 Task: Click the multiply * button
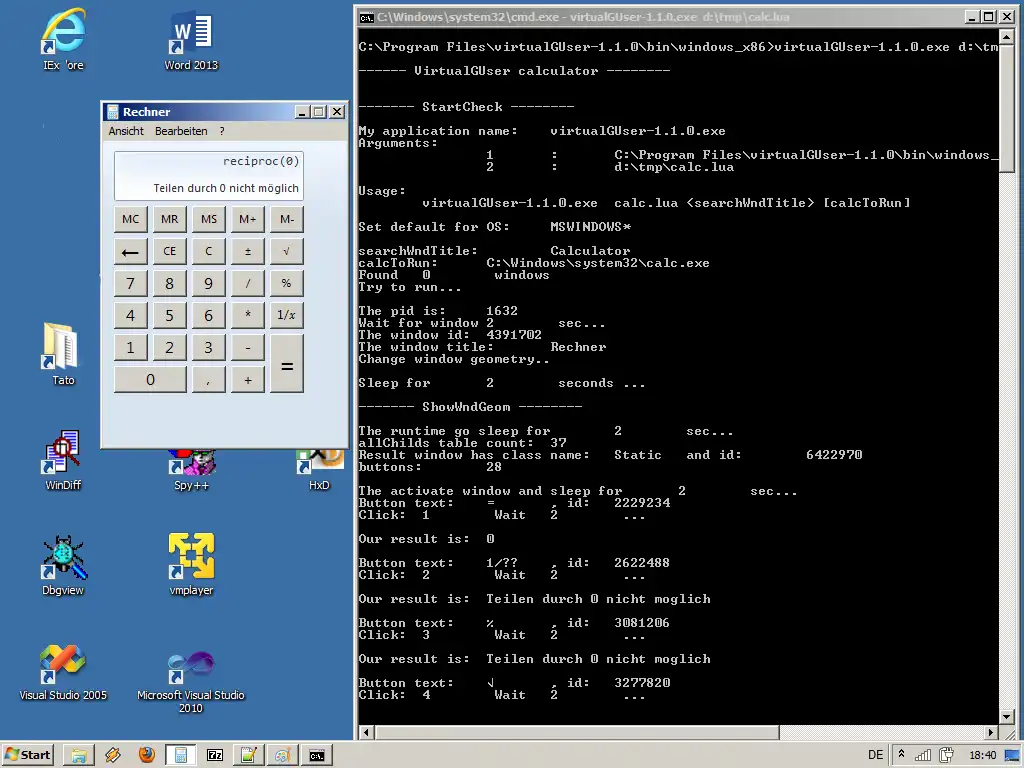(x=248, y=315)
